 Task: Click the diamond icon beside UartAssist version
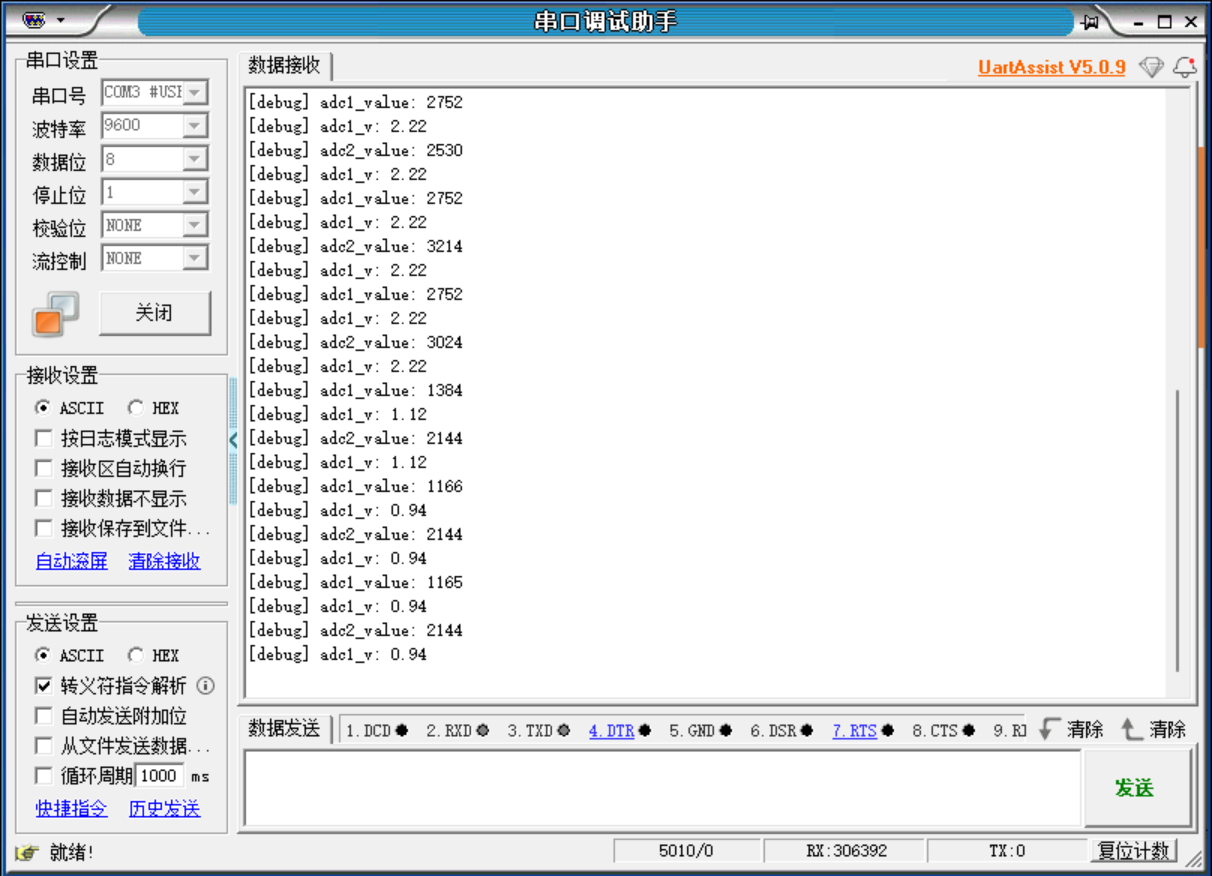click(1152, 67)
